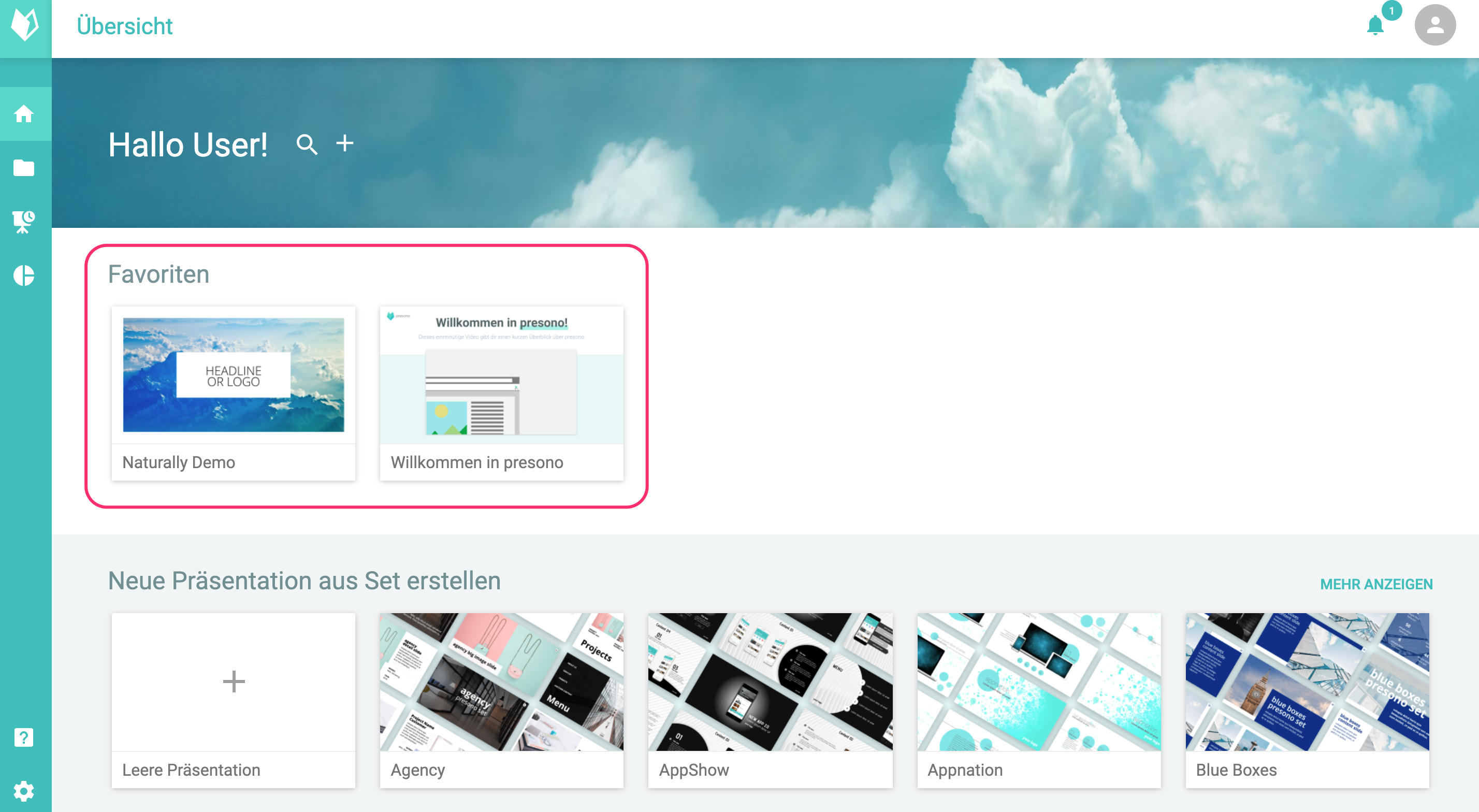This screenshot has height=812, width=1479.
Task: Click the AppShow label text
Action: point(693,770)
